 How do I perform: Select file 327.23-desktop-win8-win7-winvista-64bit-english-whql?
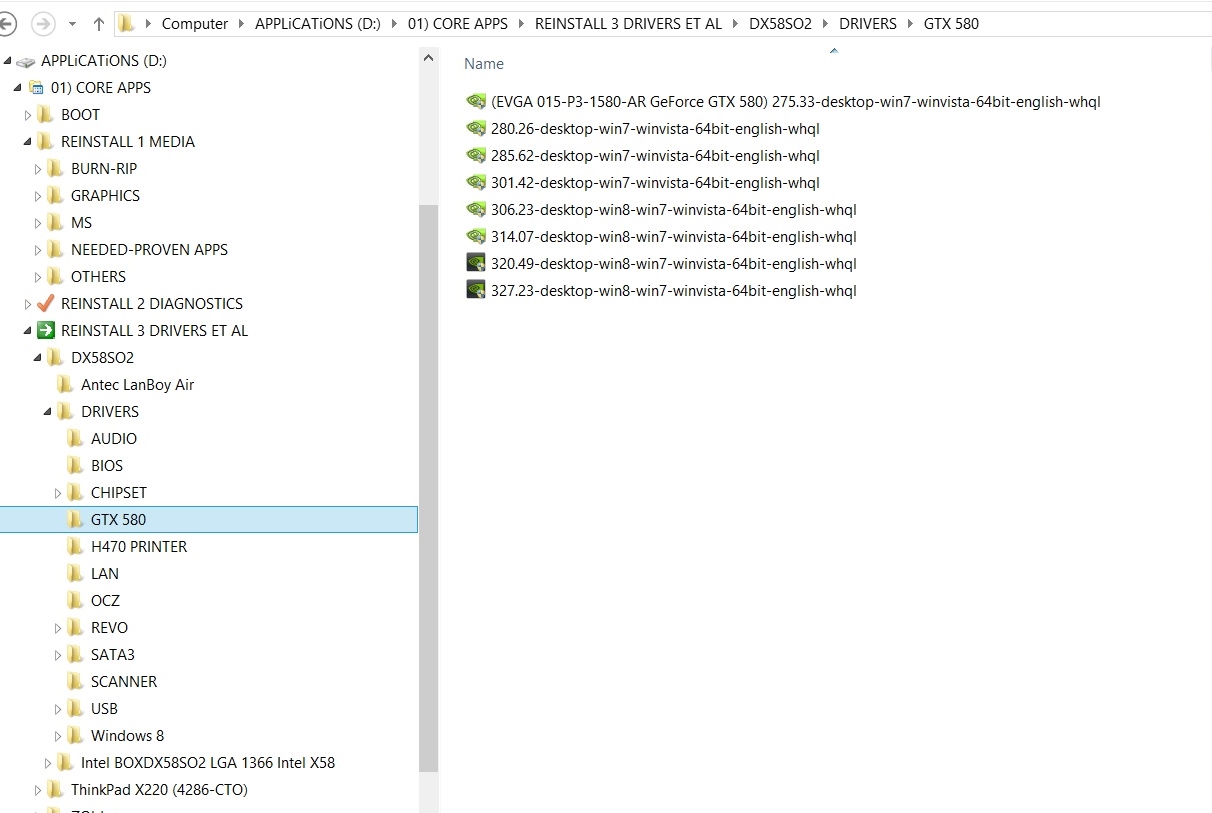pos(673,291)
